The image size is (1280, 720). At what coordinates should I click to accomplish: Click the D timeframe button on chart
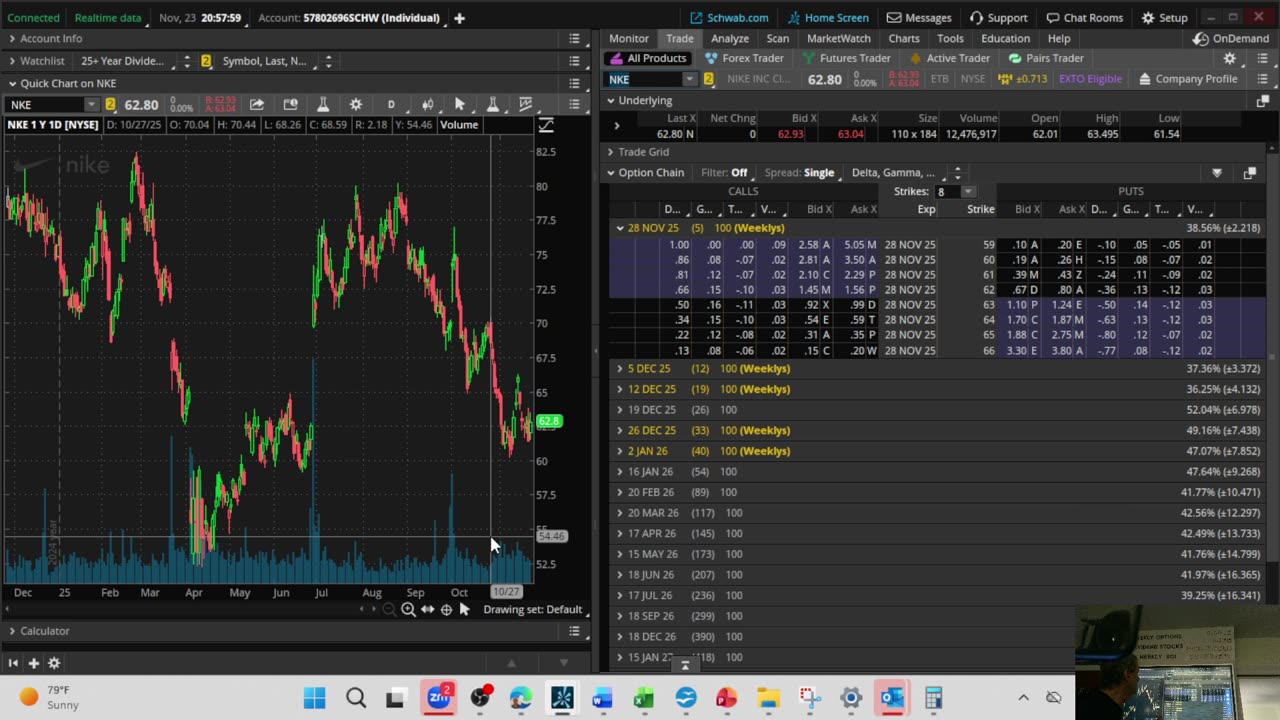click(391, 104)
